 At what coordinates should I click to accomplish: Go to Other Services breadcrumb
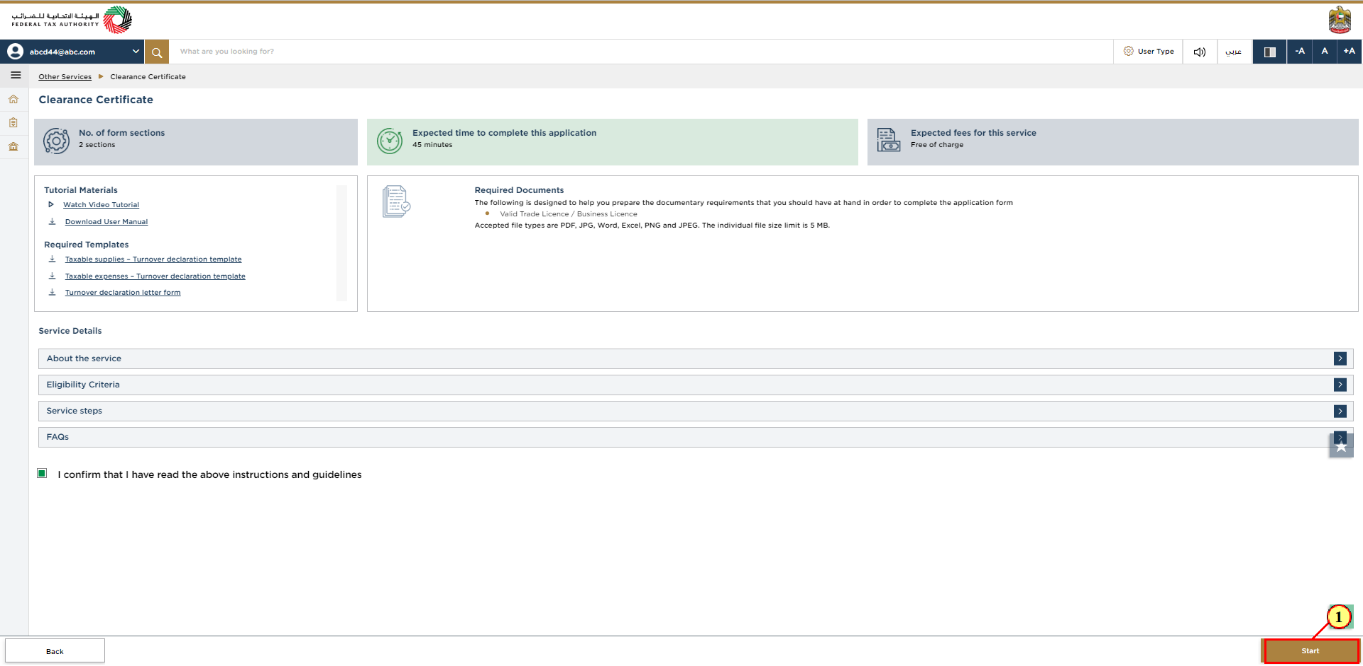click(x=65, y=76)
